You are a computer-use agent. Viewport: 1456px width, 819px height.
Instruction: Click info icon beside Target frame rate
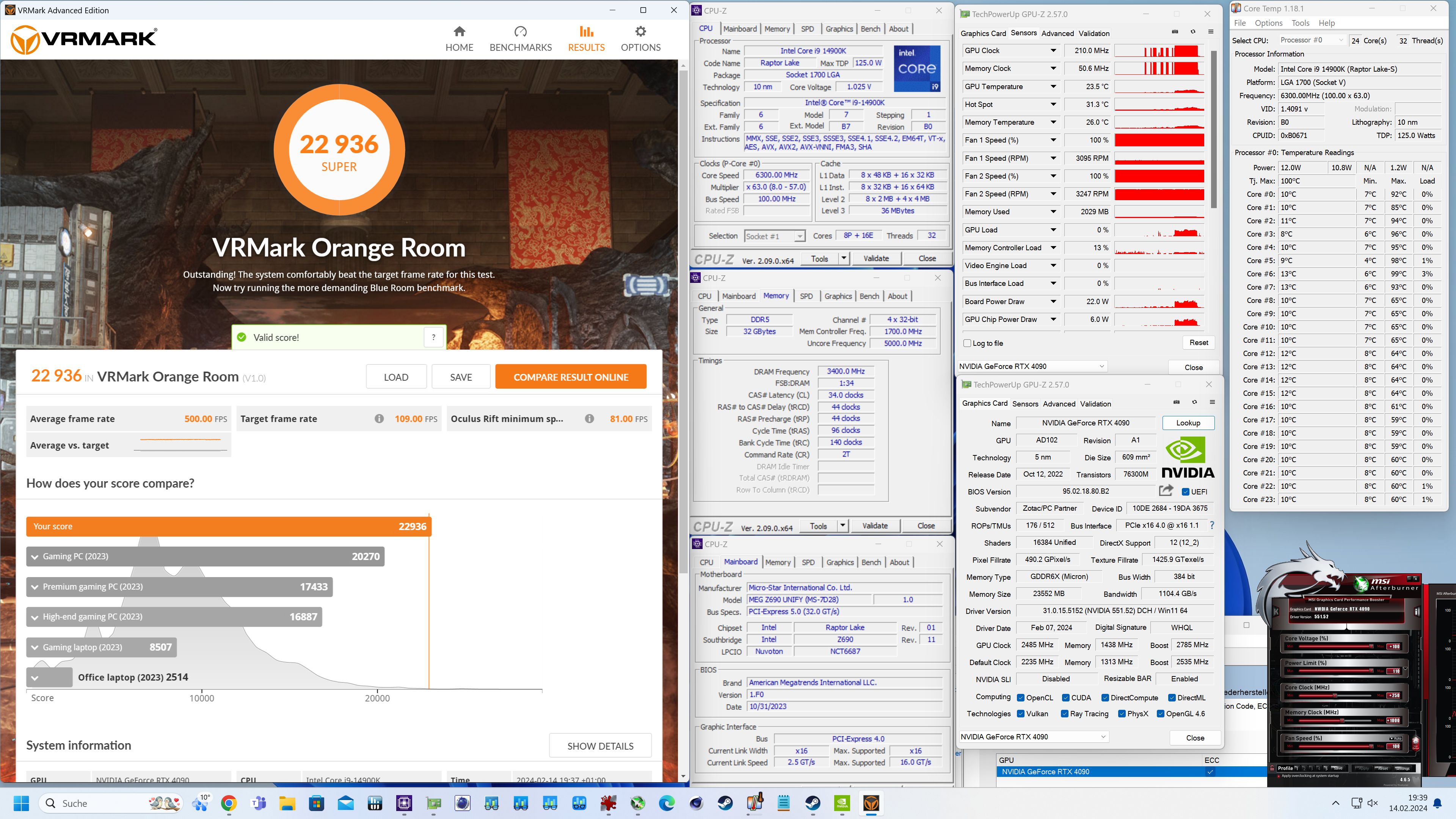[x=379, y=419]
